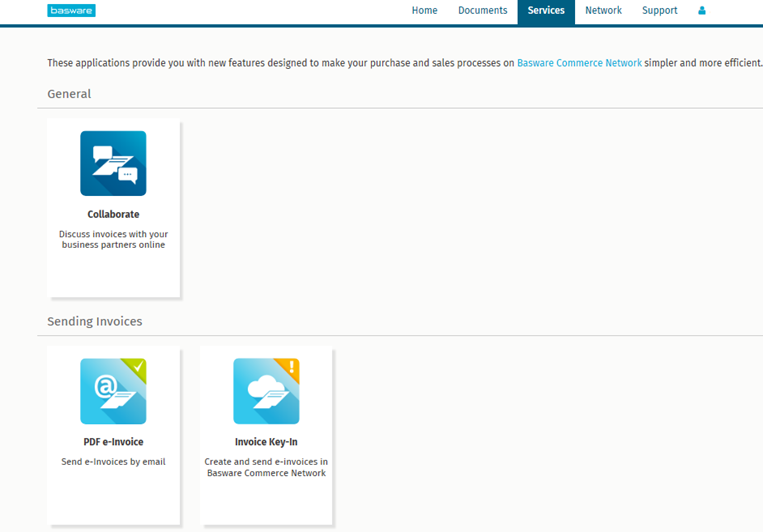
Task: Click the Basware logo
Action: point(71,10)
